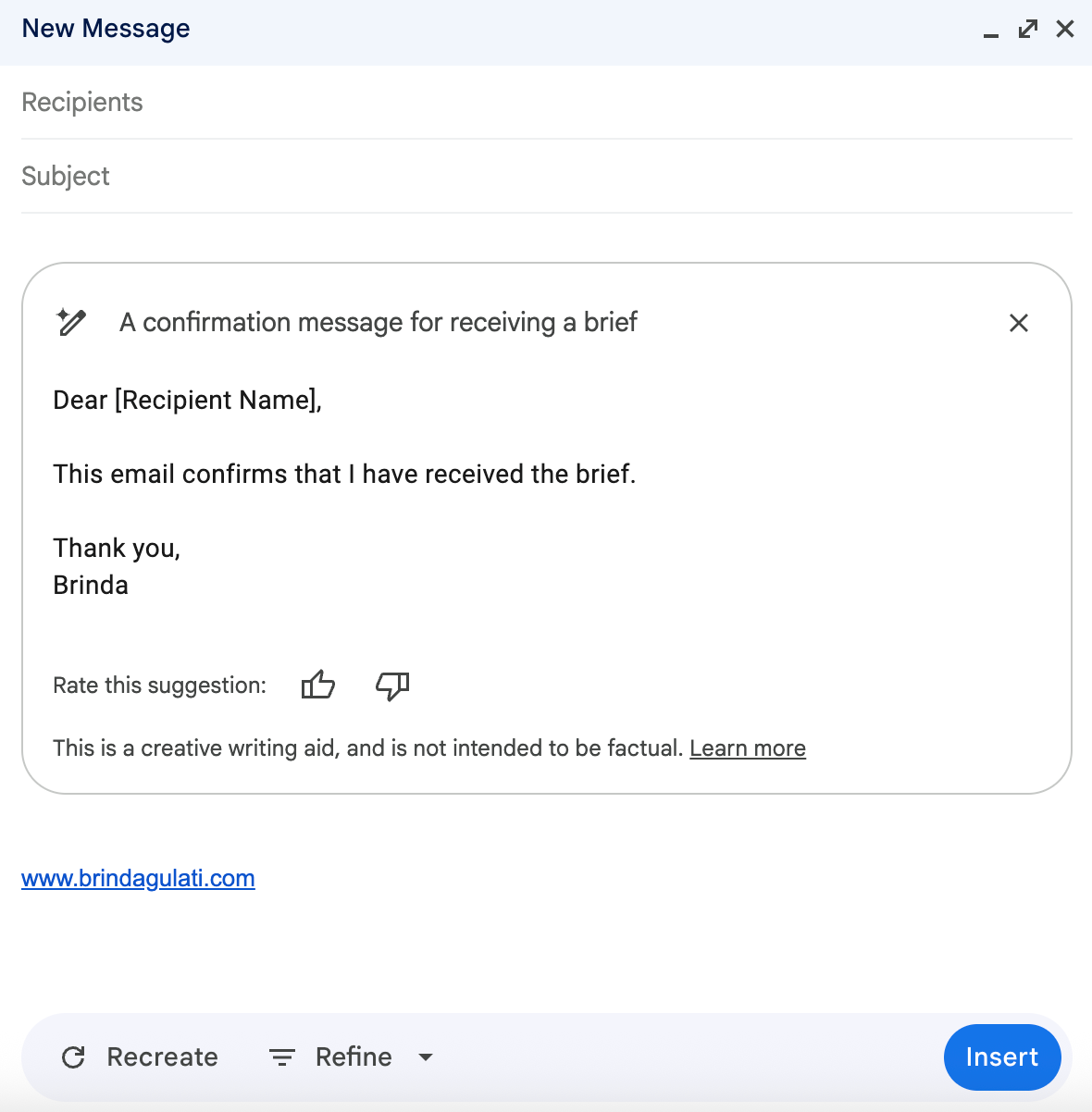The width and height of the screenshot is (1092, 1112).
Task: Close the New Message window
Action: point(1065,29)
